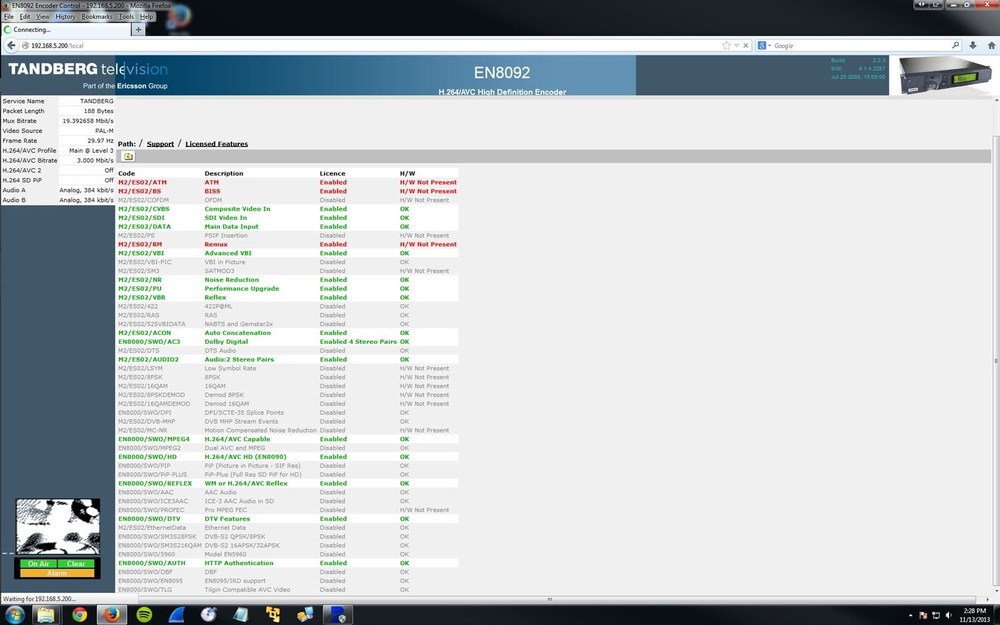Click the folder-up icon below the path
The height and width of the screenshot is (625, 1000).
point(128,157)
